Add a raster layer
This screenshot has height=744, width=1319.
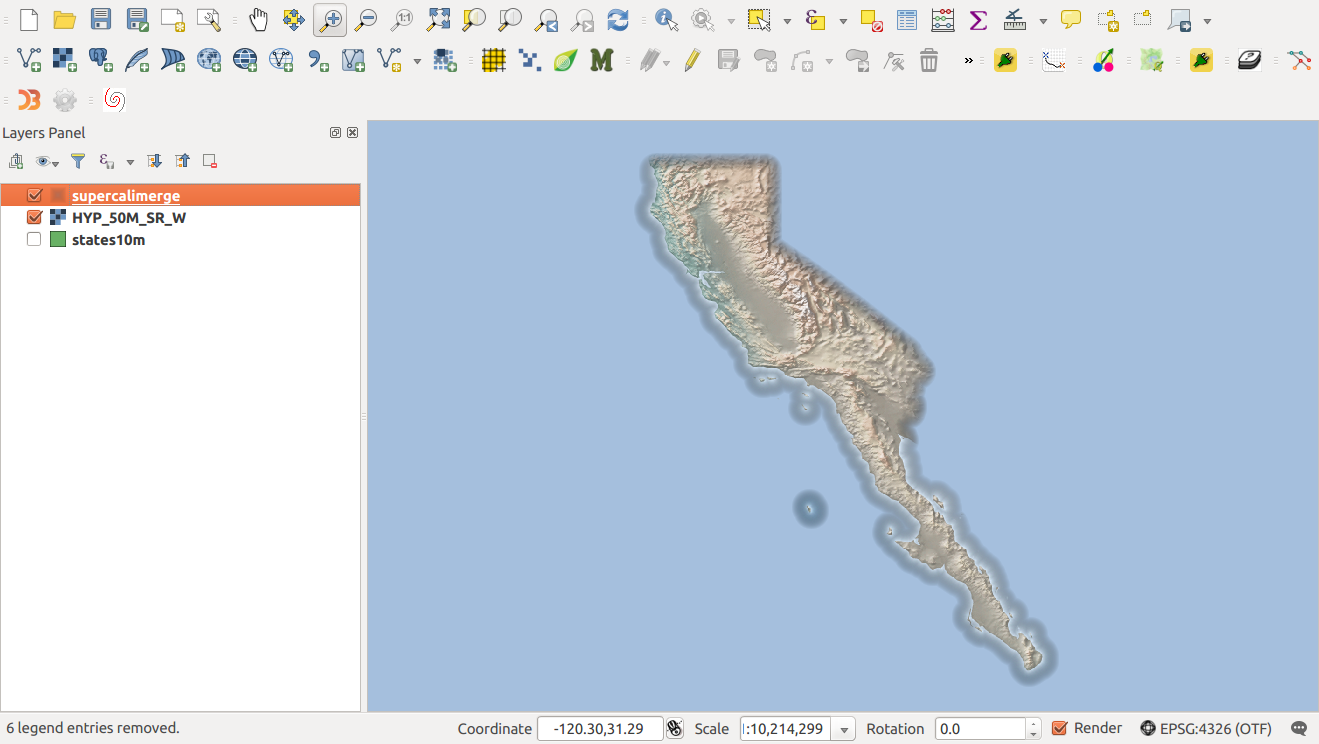coord(65,60)
